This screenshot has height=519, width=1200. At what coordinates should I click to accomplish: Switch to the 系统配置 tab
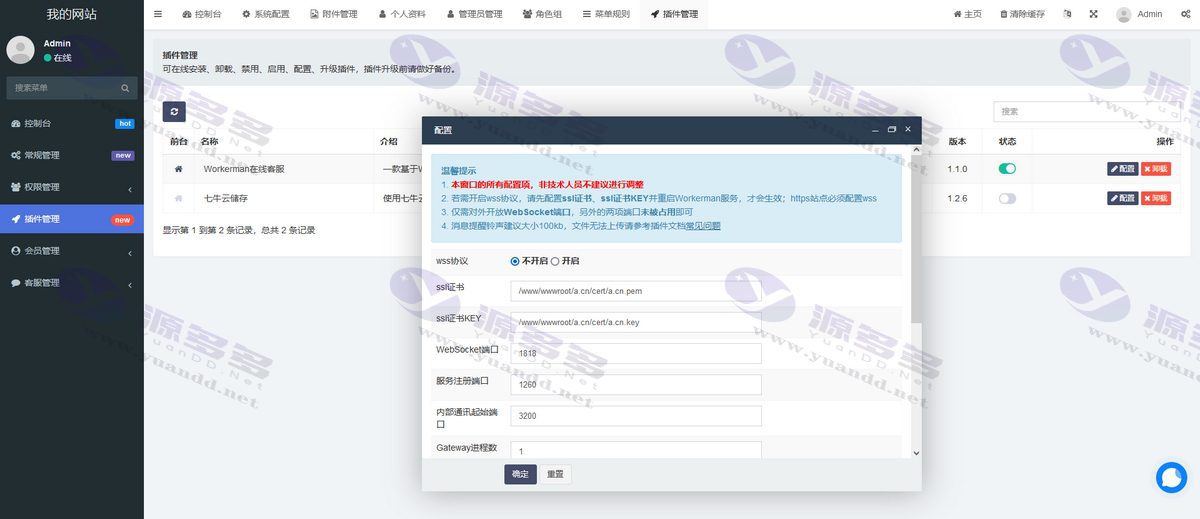tap(265, 14)
